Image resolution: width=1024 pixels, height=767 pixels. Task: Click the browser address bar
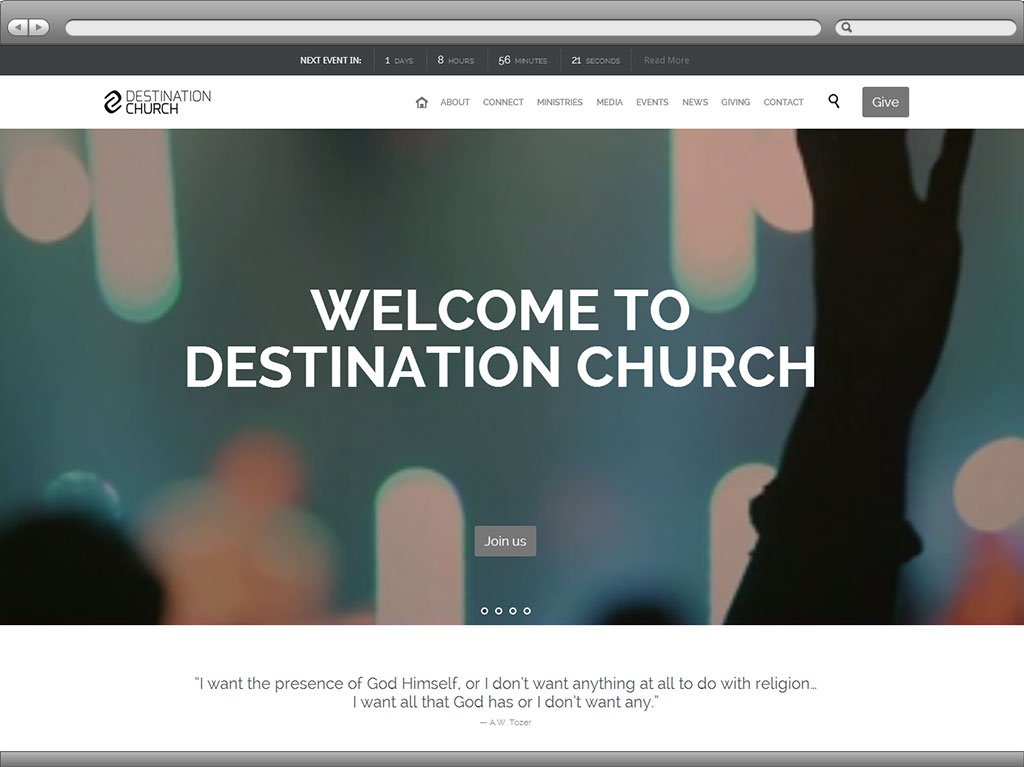[x=442, y=28]
